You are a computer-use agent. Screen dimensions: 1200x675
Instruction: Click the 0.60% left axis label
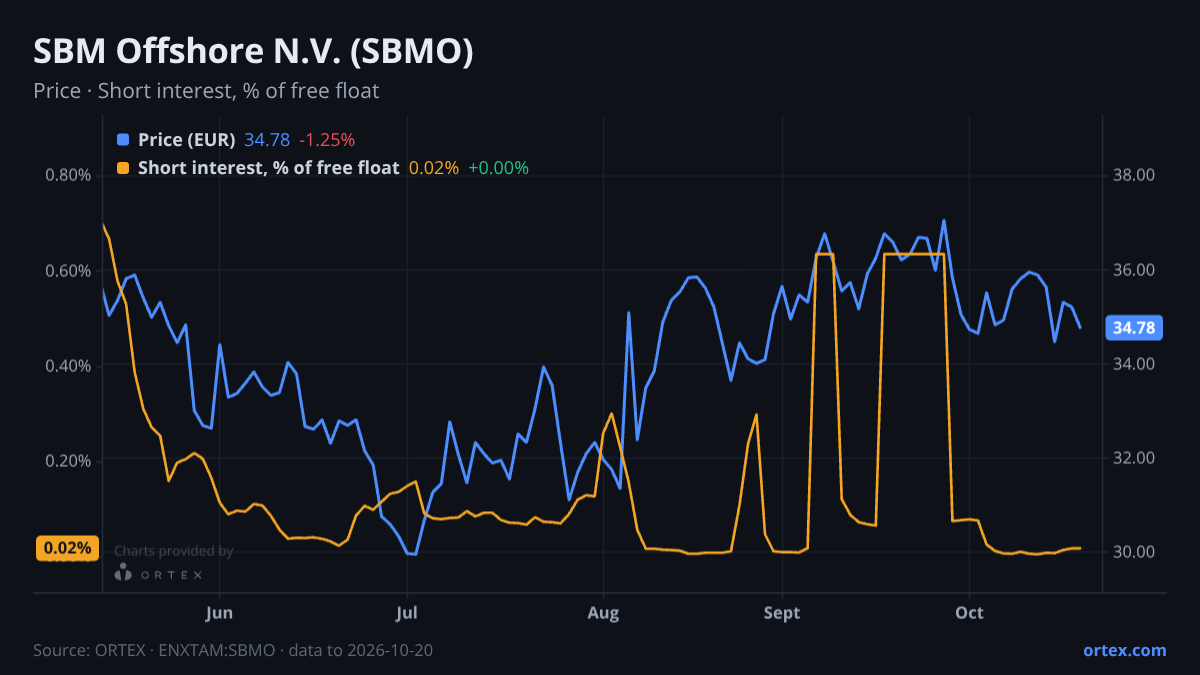point(68,271)
